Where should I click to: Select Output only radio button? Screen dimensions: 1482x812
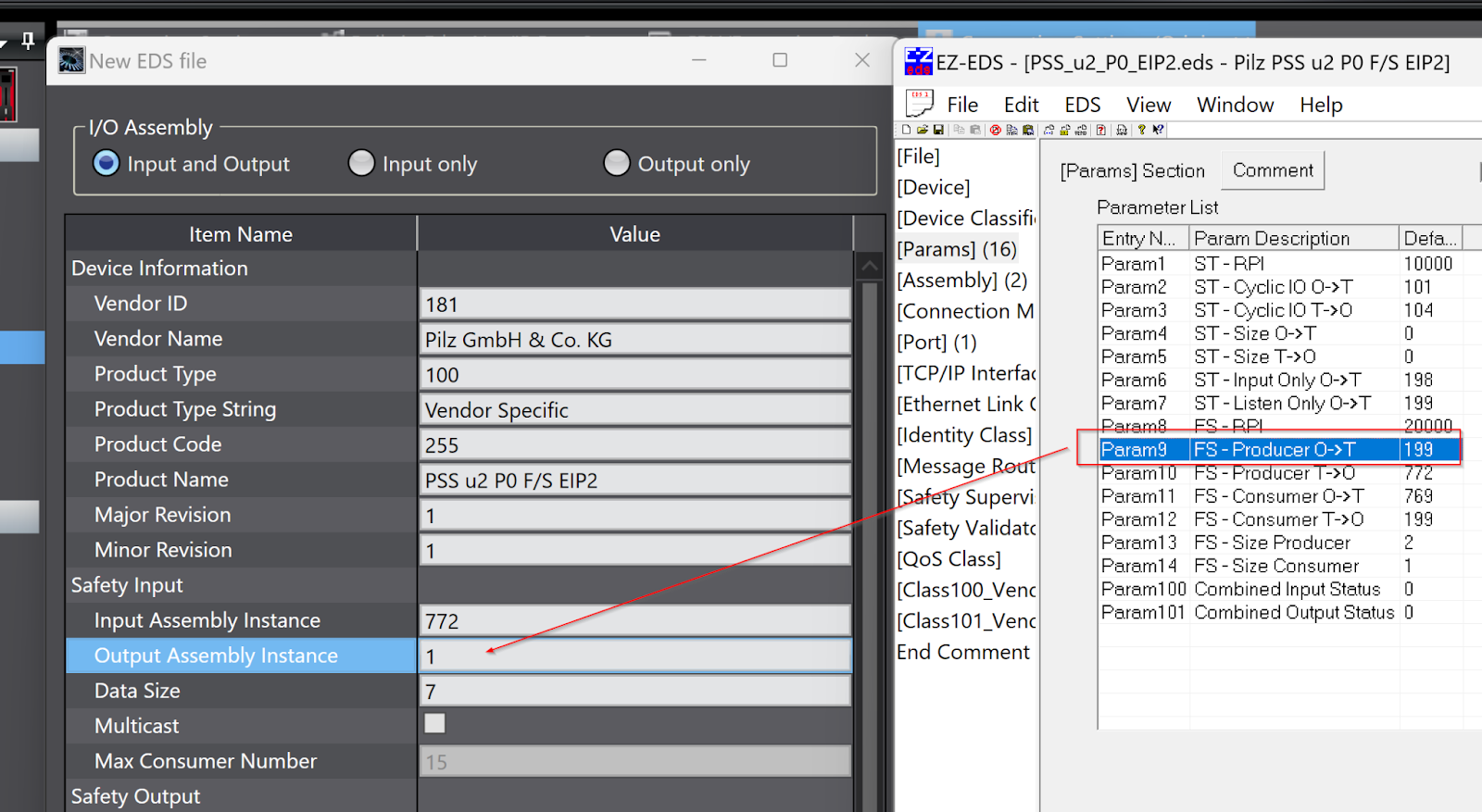(617, 163)
